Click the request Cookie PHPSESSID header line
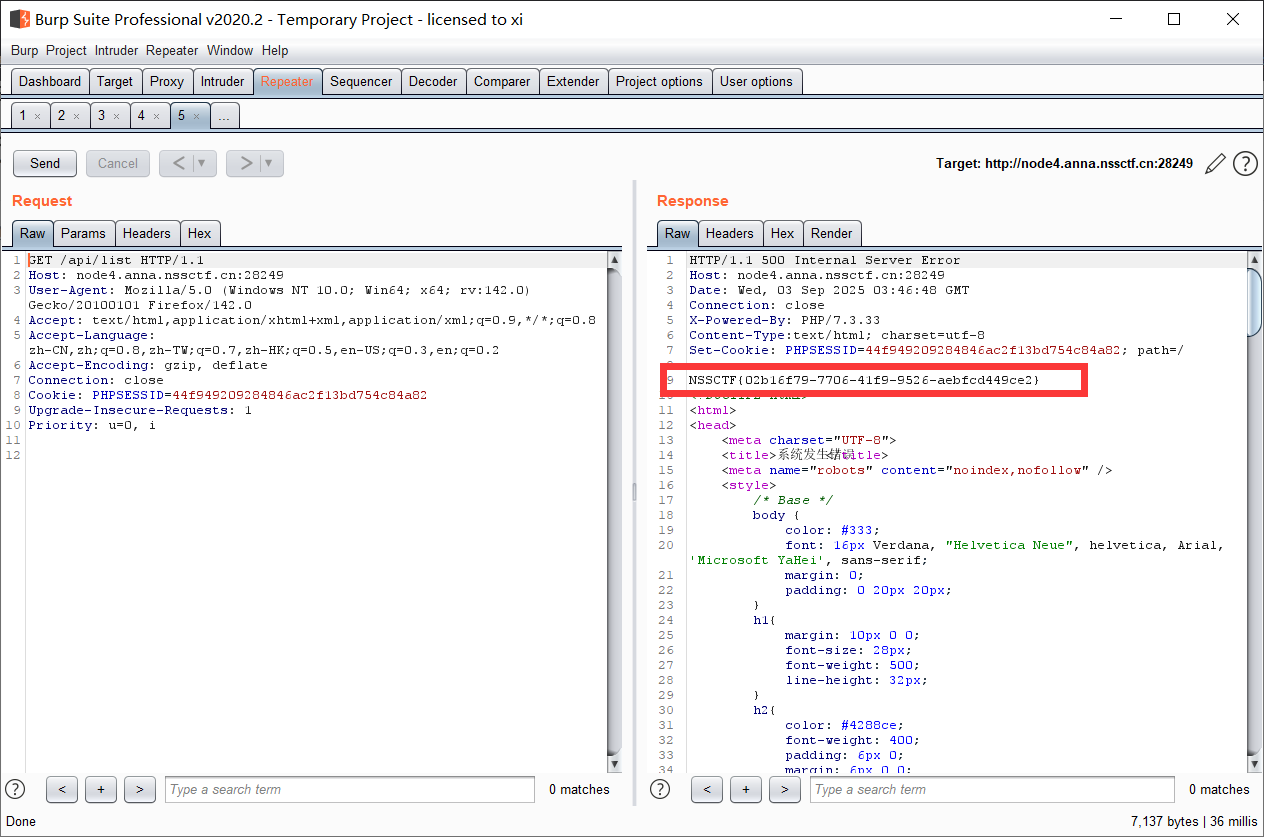 227,395
